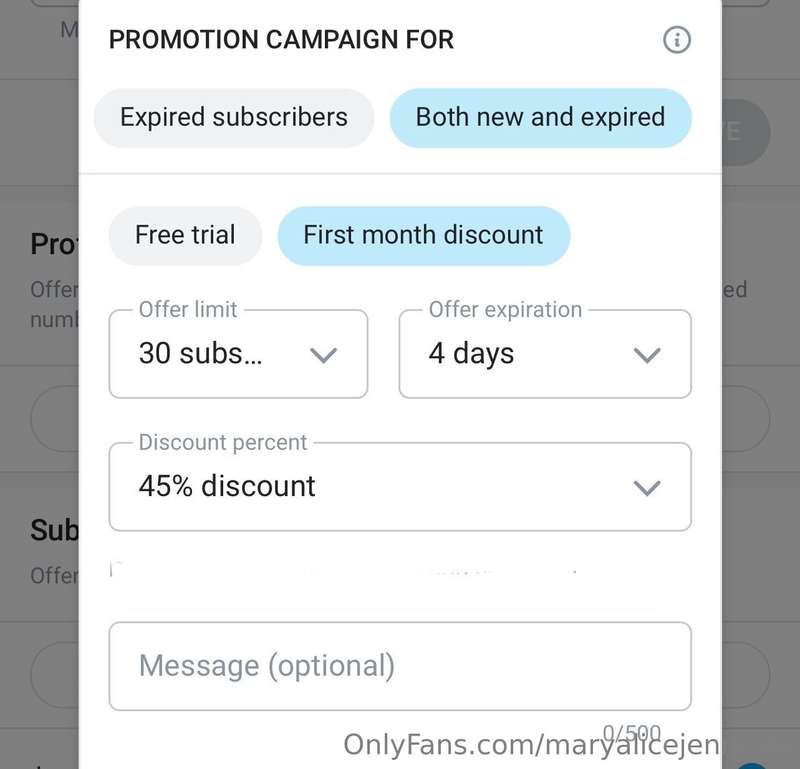
Task: Click the 30 subs… selected value text
Action: tap(201, 354)
